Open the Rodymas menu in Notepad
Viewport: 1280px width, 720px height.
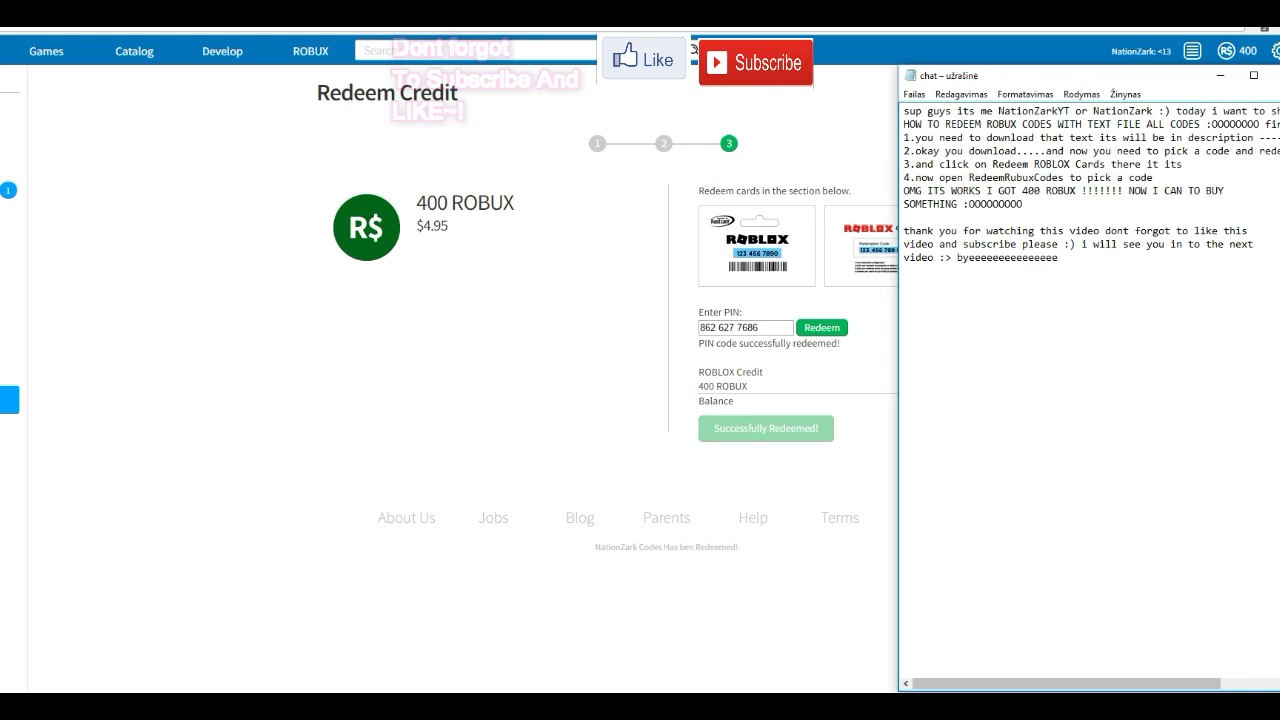(1081, 95)
